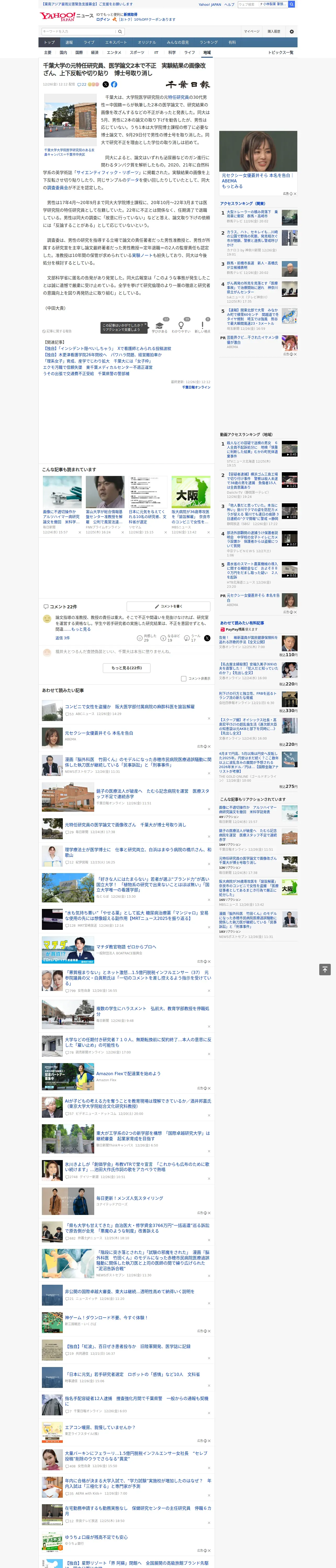Open settings gear icon in header
336x1568 pixels.
point(292,32)
